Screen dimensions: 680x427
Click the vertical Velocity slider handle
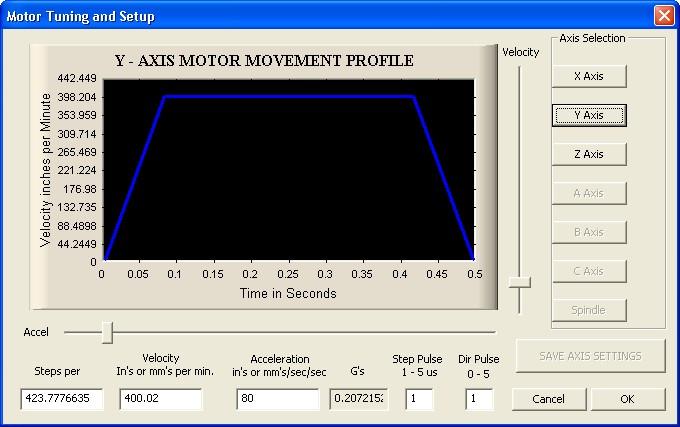(x=519, y=283)
